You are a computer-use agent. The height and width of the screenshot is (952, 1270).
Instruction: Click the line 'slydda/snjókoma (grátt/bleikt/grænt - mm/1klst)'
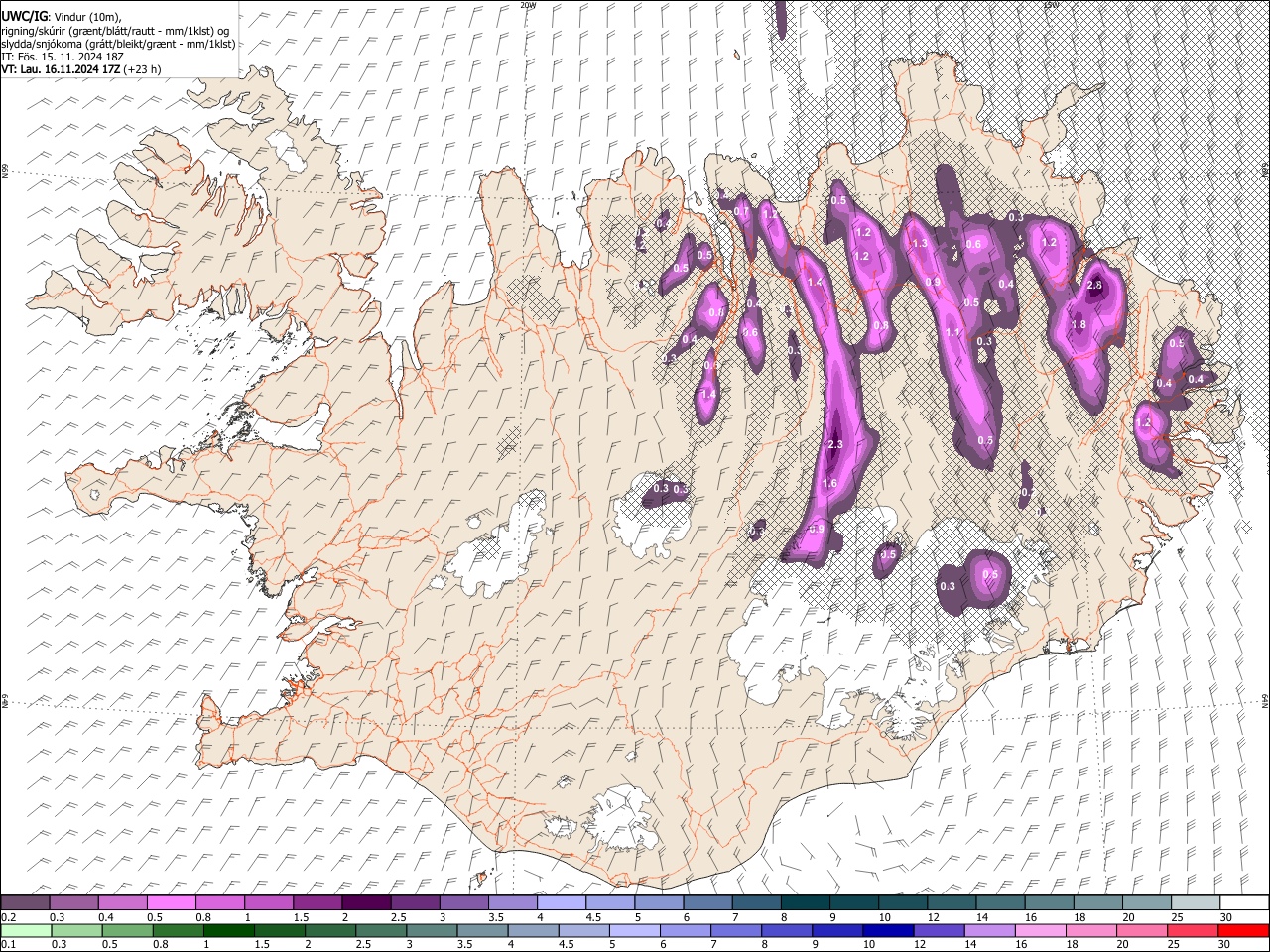[x=118, y=44]
